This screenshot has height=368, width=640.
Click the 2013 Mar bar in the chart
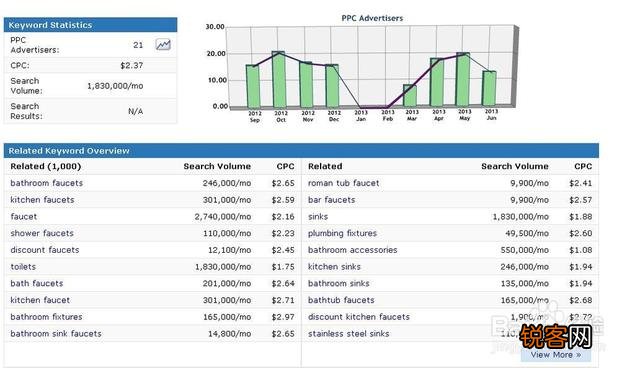click(x=410, y=96)
